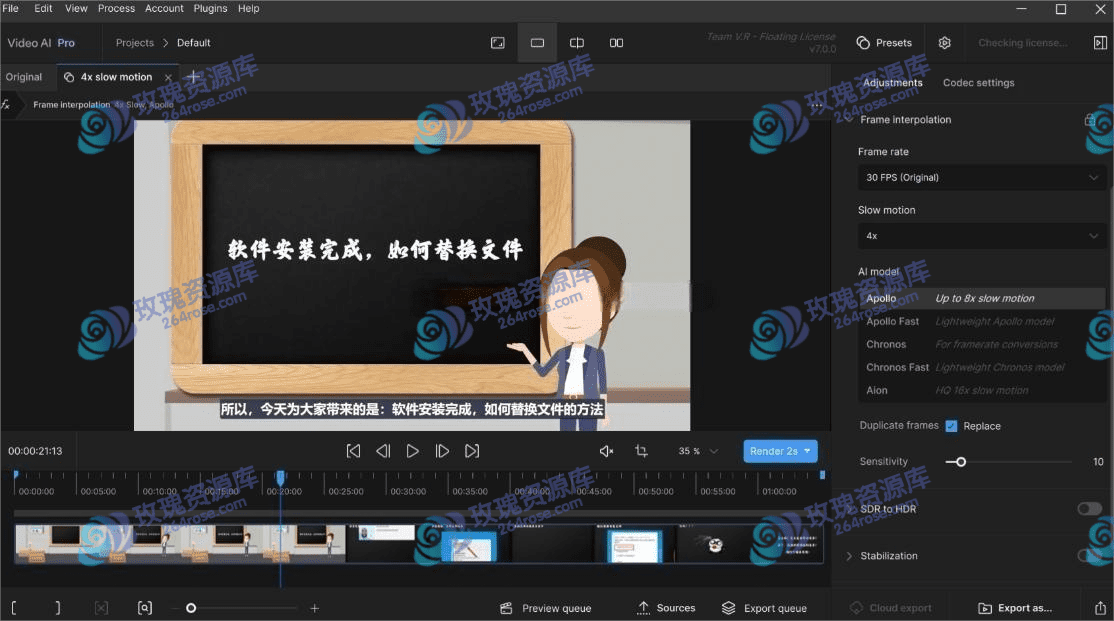Image resolution: width=1114 pixels, height=621 pixels.
Task: Adjust the Sensitivity slider handle
Action: click(961, 462)
